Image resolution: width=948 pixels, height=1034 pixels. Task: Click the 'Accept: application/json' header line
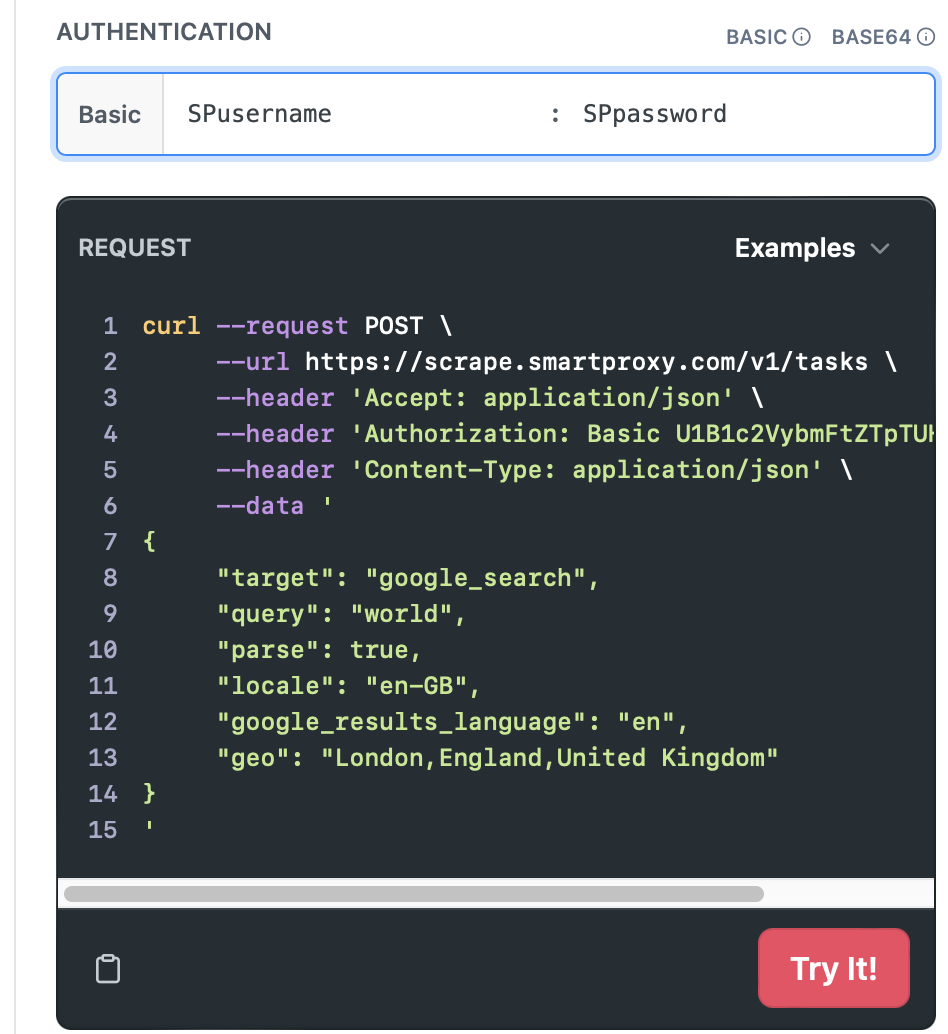point(490,398)
